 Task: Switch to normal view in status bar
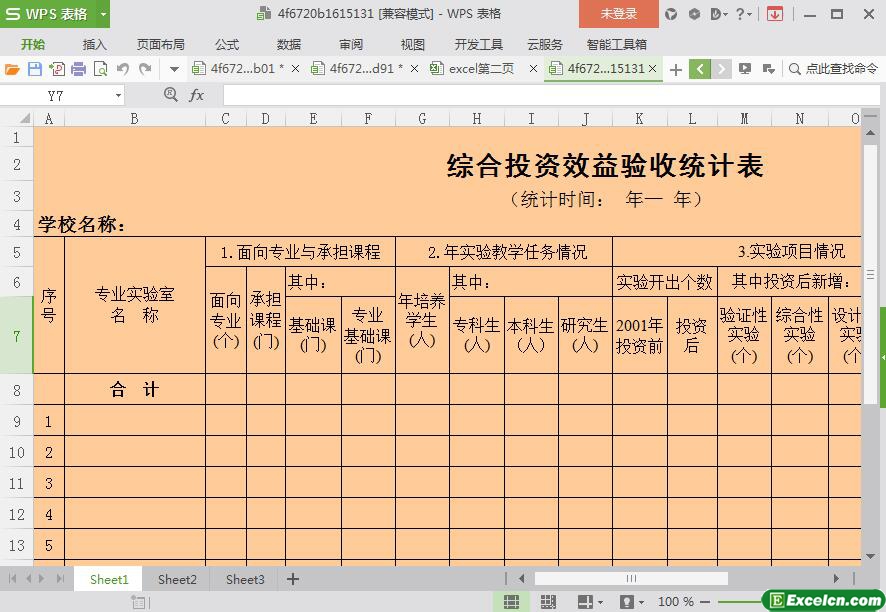click(511, 601)
